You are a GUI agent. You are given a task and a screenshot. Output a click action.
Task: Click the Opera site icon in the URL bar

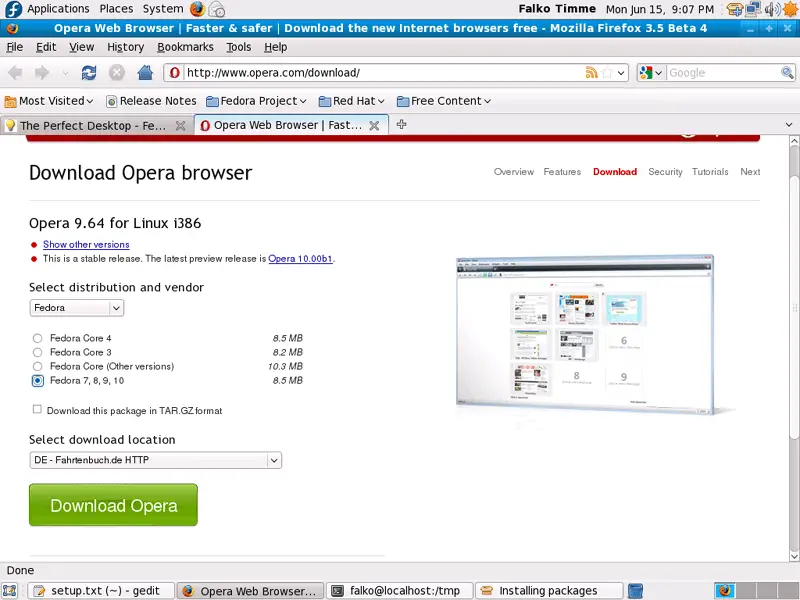point(174,72)
